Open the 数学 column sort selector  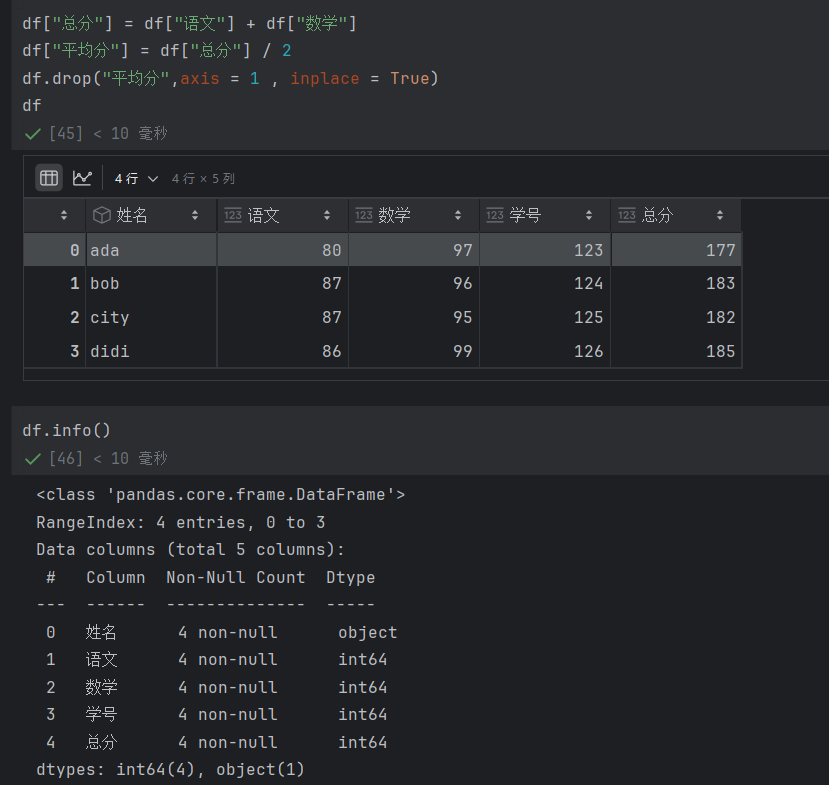(458, 214)
